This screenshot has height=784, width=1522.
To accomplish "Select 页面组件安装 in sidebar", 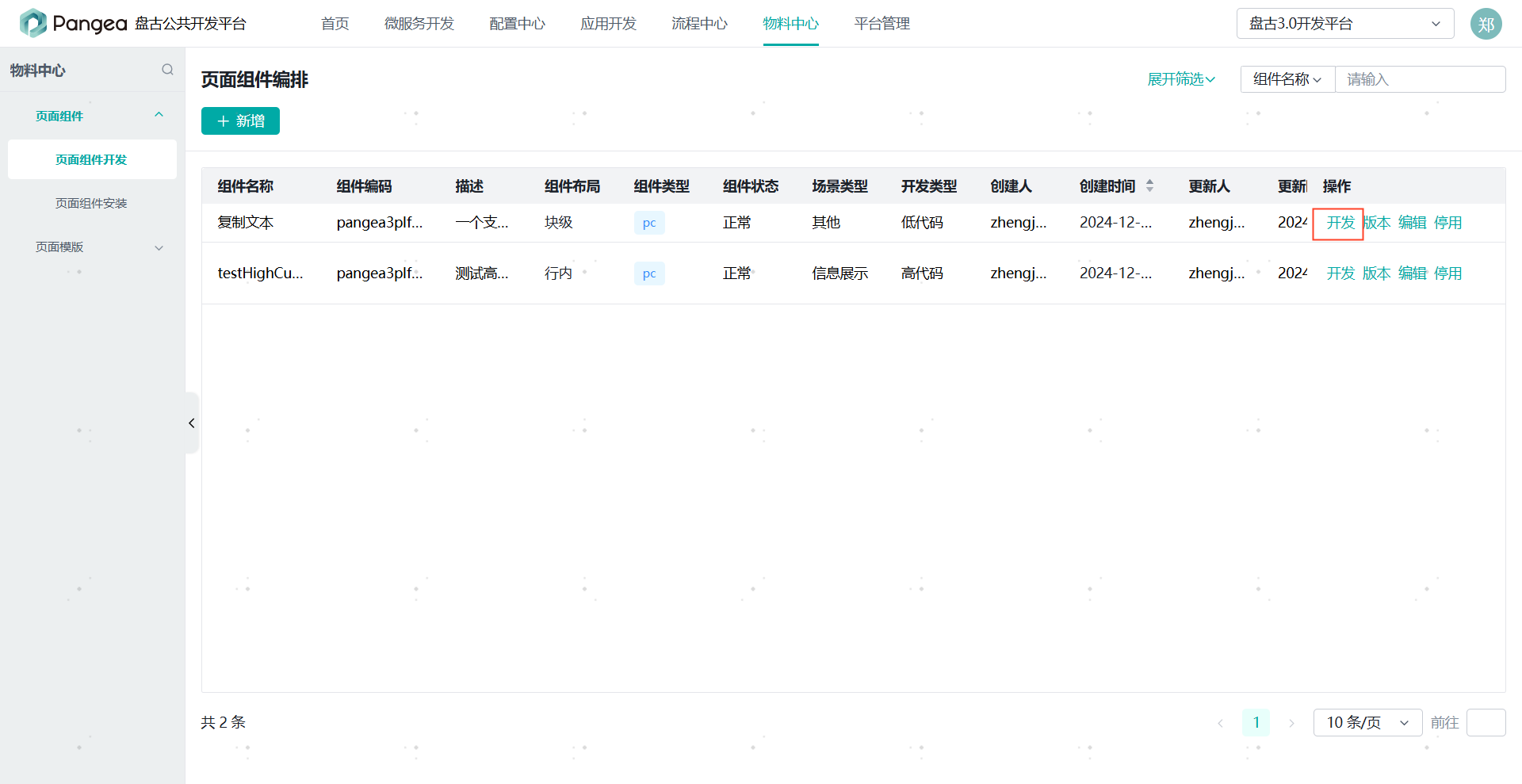I will 92,203.
